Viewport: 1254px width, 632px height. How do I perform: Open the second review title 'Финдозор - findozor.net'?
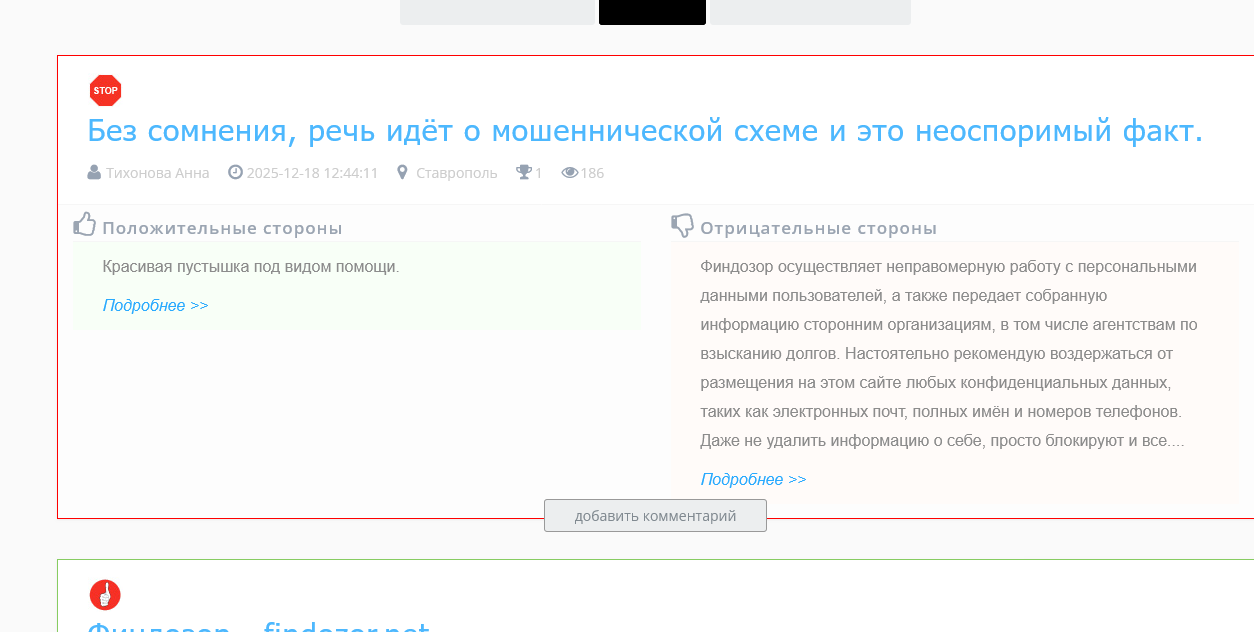(258, 626)
